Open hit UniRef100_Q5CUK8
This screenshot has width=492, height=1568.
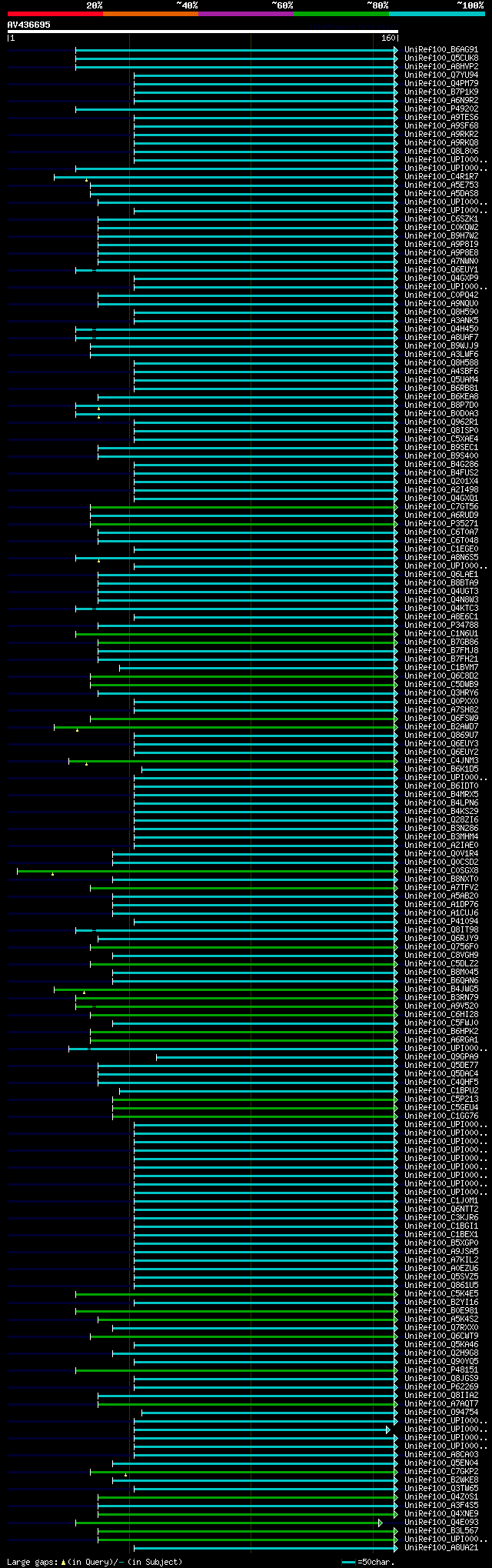pyautogui.click(x=441, y=58)
